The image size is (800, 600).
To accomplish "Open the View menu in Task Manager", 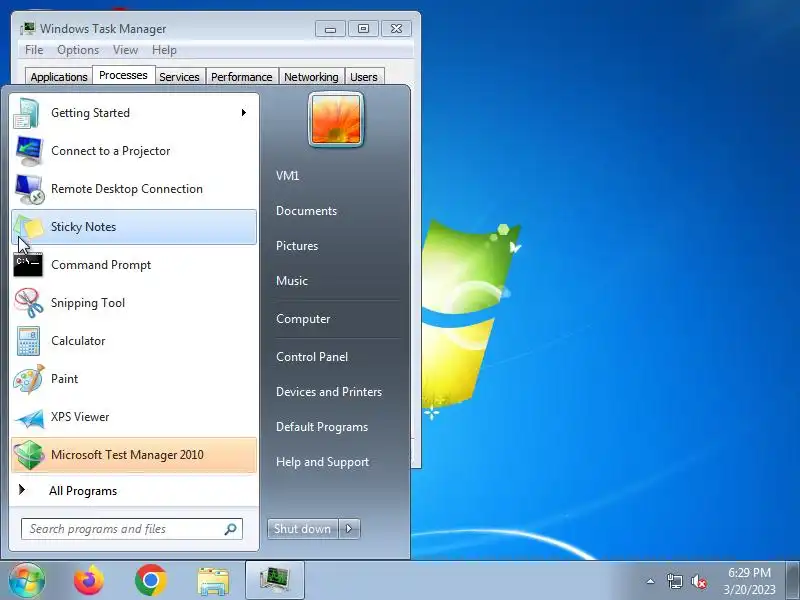I will coord(126,50).
